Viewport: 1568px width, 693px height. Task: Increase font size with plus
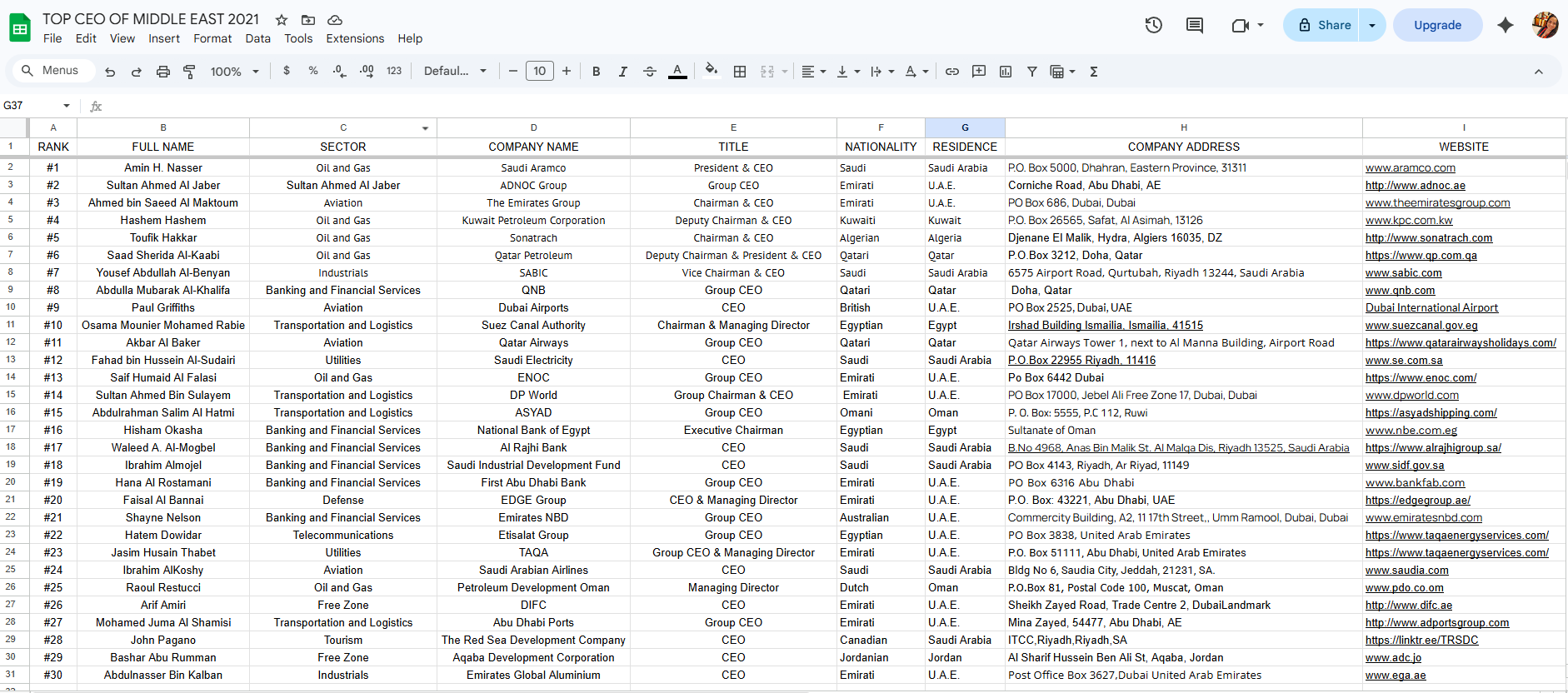pyautogui.click(x=567, y=71)
